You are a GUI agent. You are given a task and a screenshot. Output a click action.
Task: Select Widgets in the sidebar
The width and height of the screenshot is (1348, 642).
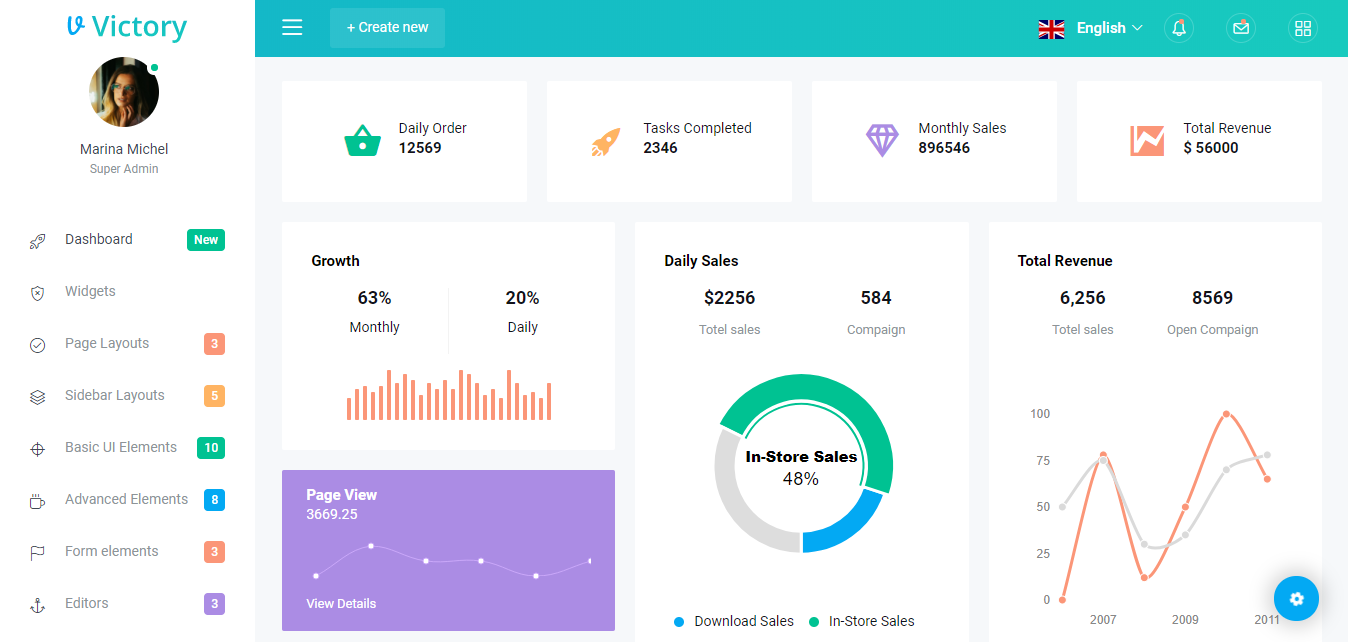click(90, 291)
